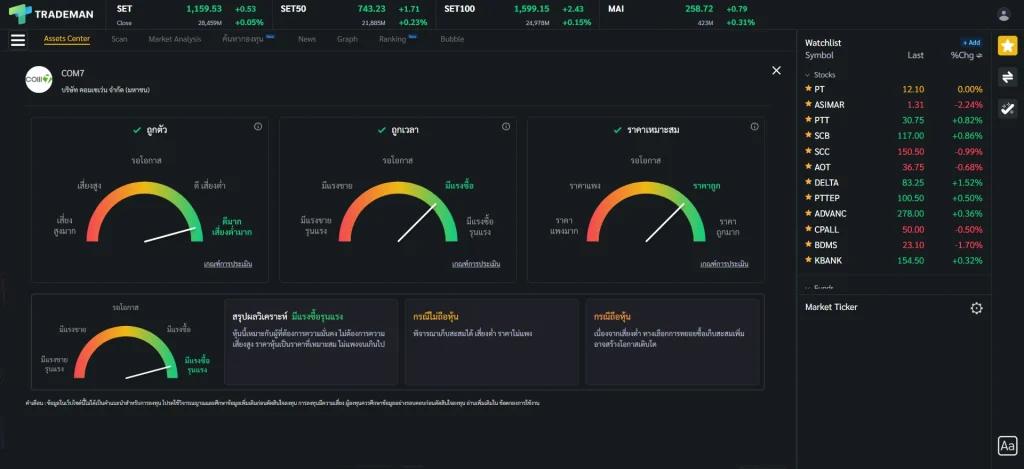
Task: Switch to the Market Analysis tab
Action: pyautogui.click(x=174, y=39)
